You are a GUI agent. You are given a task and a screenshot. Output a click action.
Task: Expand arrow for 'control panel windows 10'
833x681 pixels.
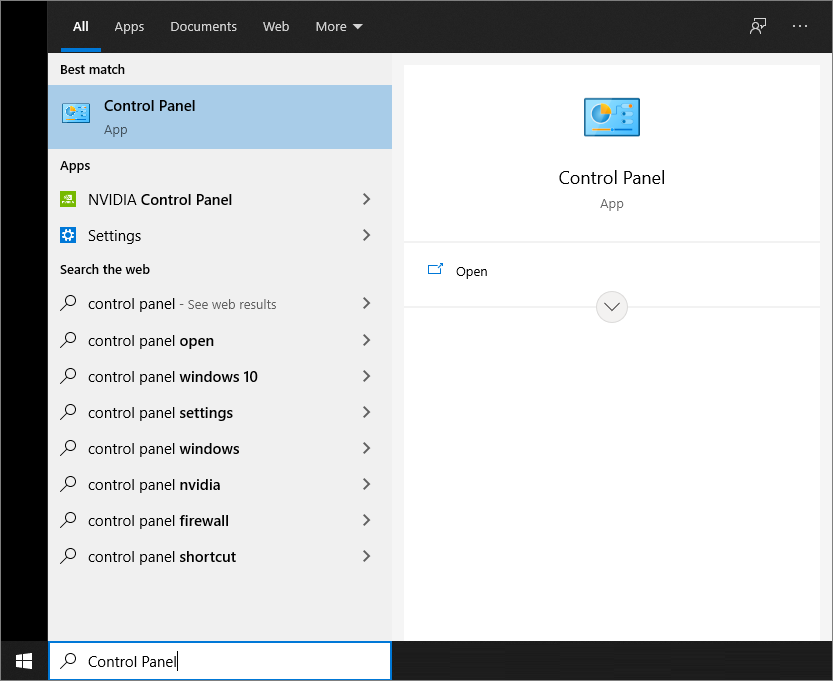point(366,376)
